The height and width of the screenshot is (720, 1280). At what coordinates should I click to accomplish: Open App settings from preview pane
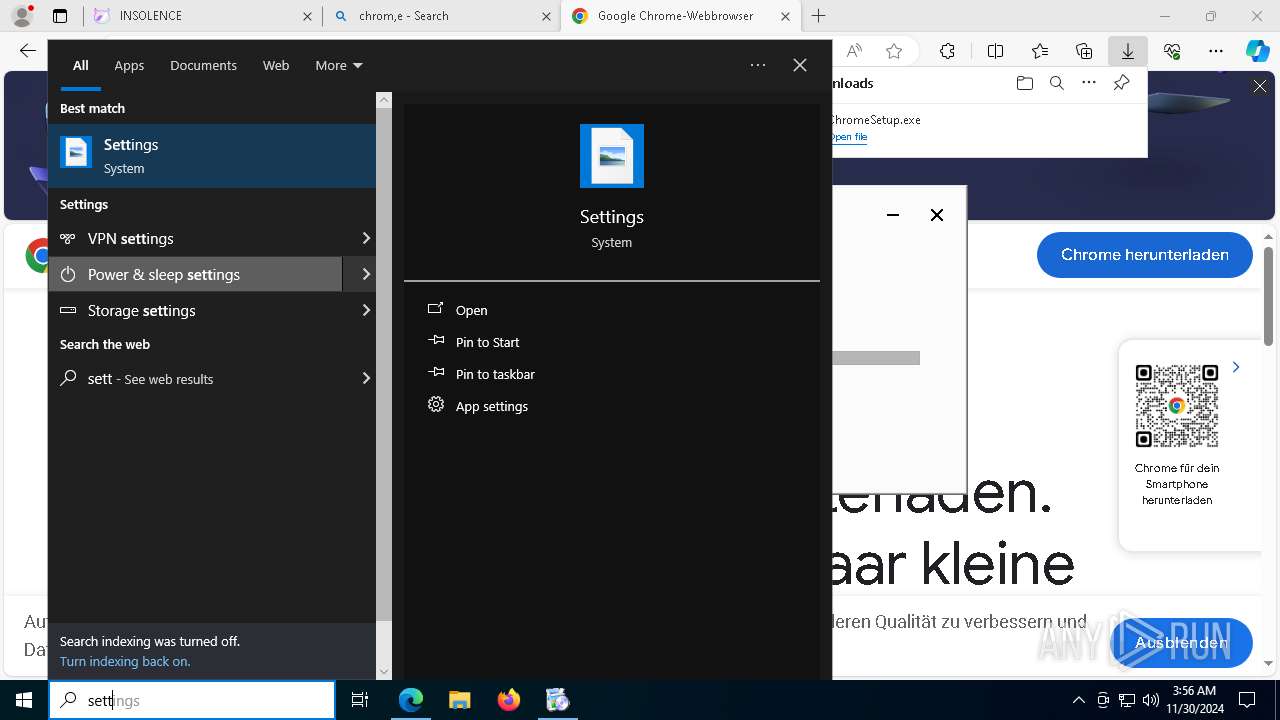click(x=491, y=406)
